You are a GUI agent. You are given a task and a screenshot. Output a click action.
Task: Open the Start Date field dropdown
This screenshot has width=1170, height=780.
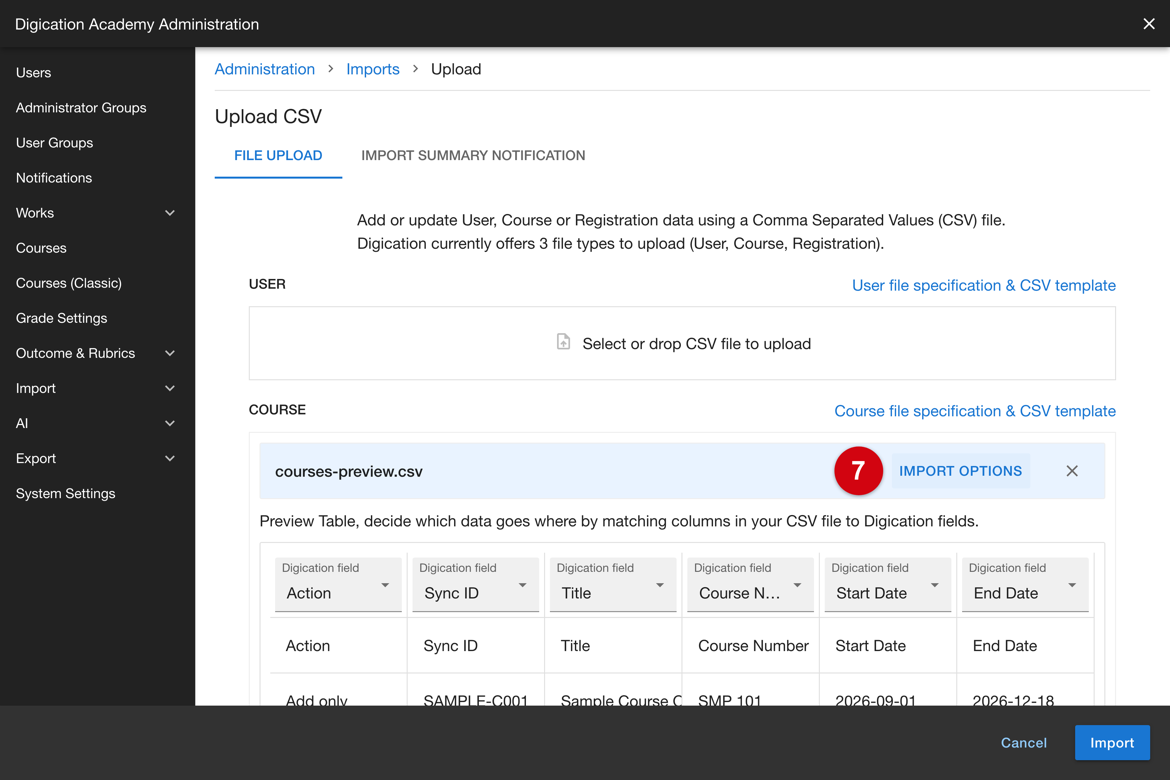[887, 584]
